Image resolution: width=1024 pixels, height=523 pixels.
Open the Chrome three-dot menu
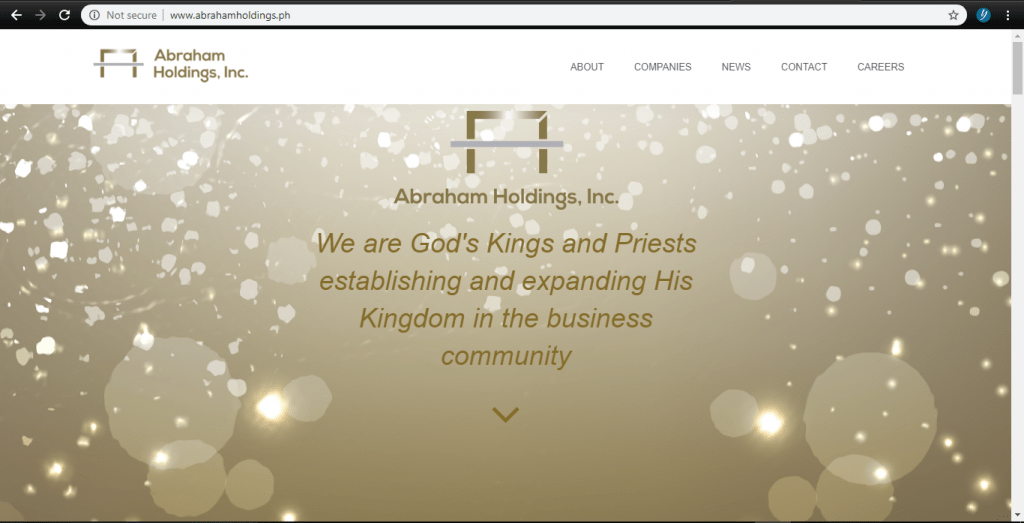[1009, 15]
